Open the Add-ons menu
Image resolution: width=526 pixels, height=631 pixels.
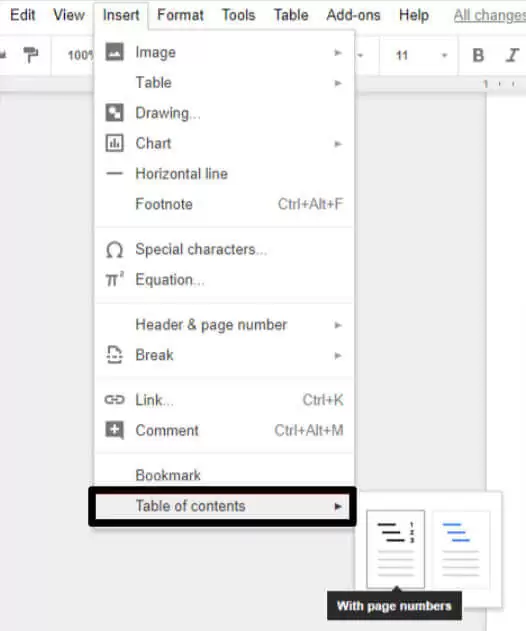coord(353,15)
